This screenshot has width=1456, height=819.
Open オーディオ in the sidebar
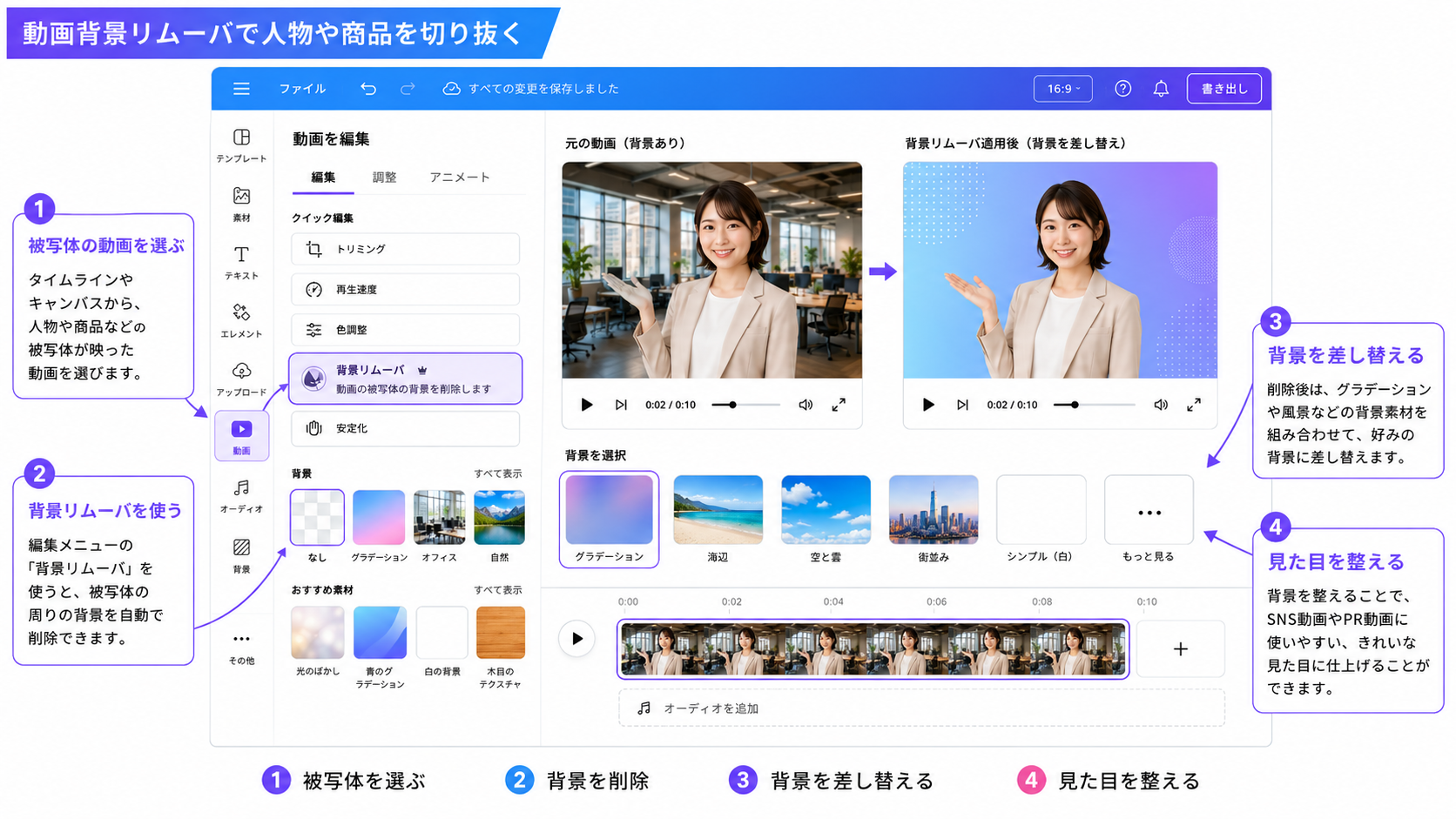(x=241, y=496)
